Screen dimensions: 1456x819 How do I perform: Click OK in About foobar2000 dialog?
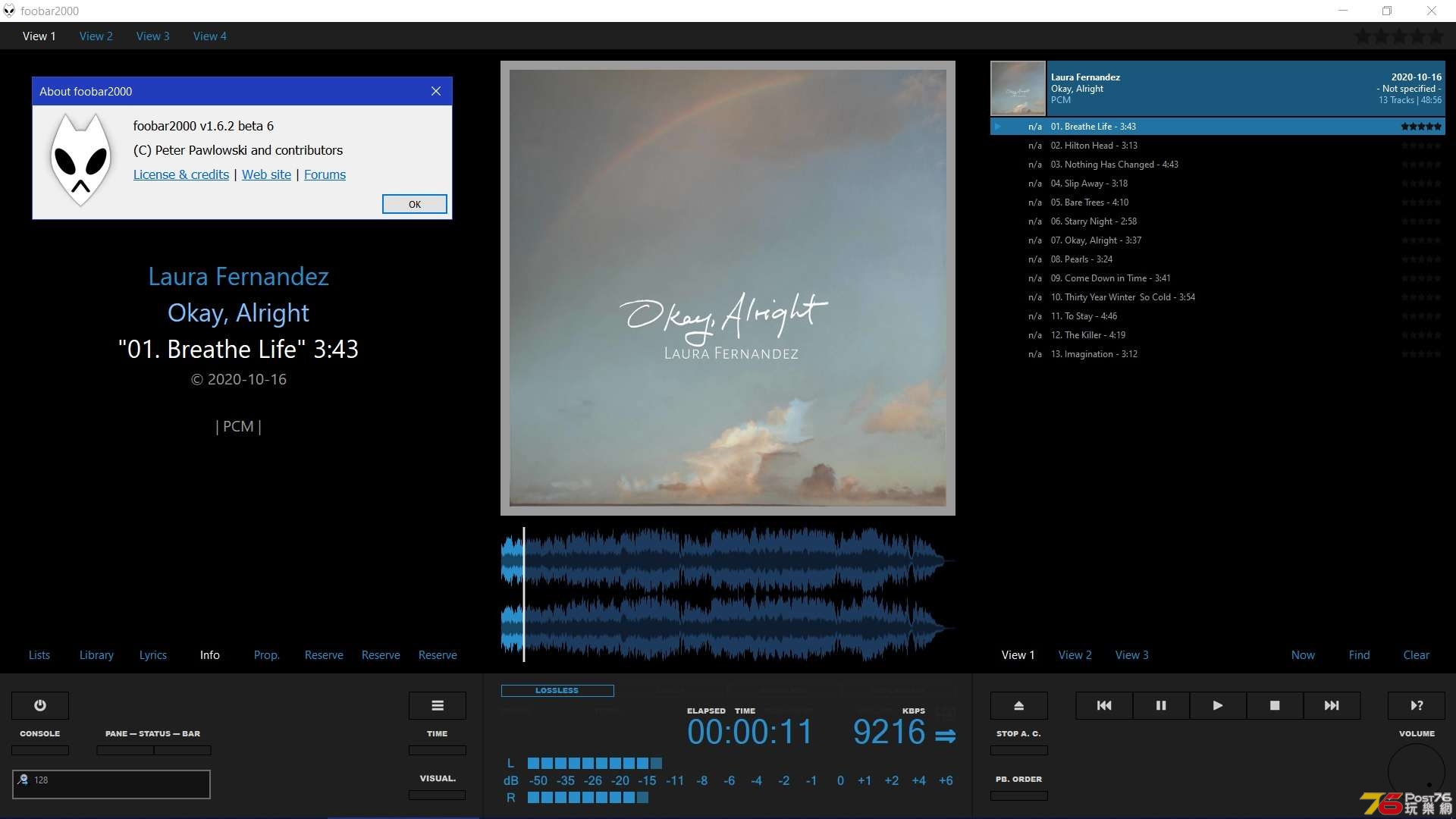(415, 204)
